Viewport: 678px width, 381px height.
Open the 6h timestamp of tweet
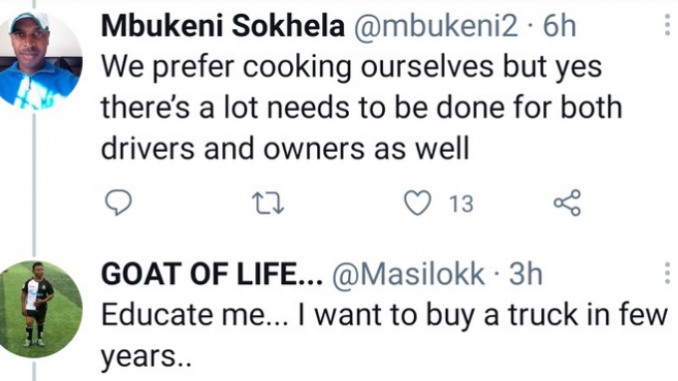pyautogui.click(x=560, y=26)
